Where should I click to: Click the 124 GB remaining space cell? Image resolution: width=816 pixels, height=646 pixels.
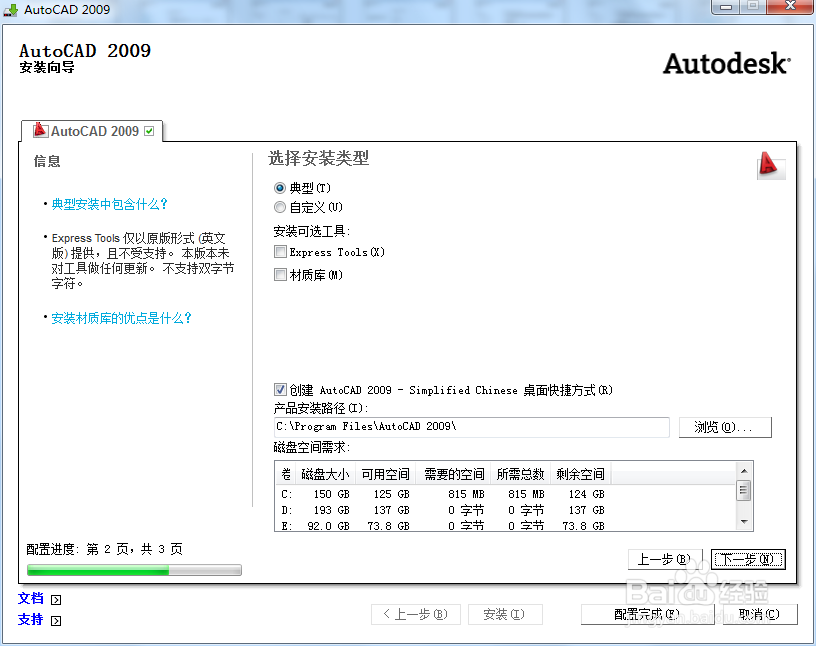[586, 494]
